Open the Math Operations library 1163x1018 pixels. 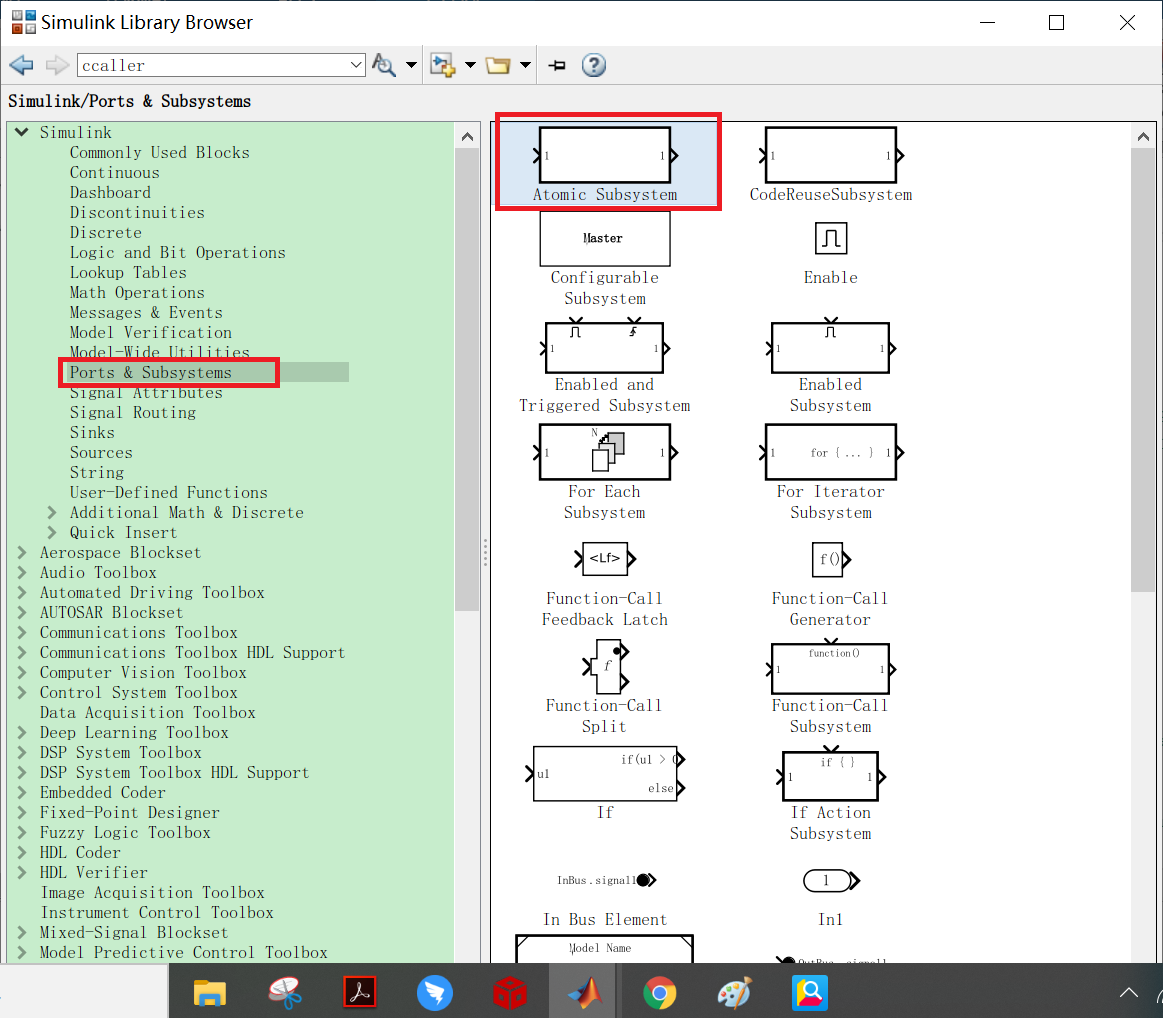137,292
